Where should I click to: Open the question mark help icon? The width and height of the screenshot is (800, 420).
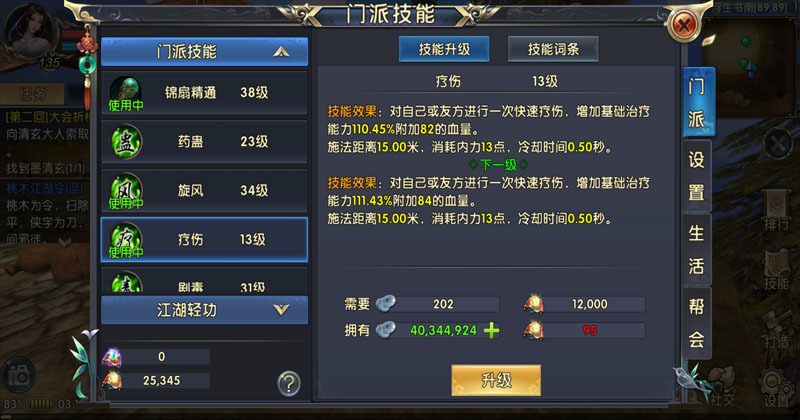(289, 383)
